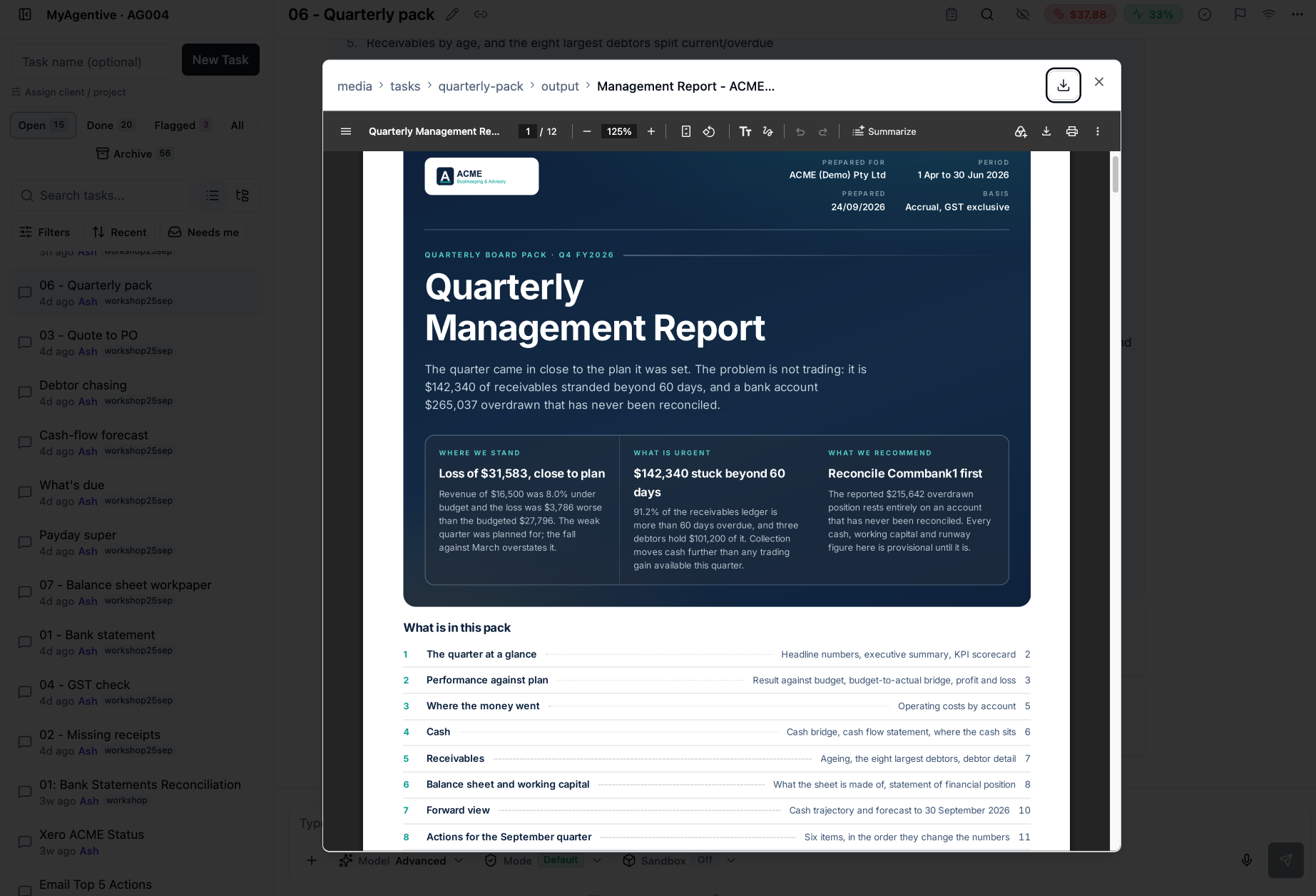Rotate the PDF pages
This screenshot has width=1316, height=896.
[709, 131]
